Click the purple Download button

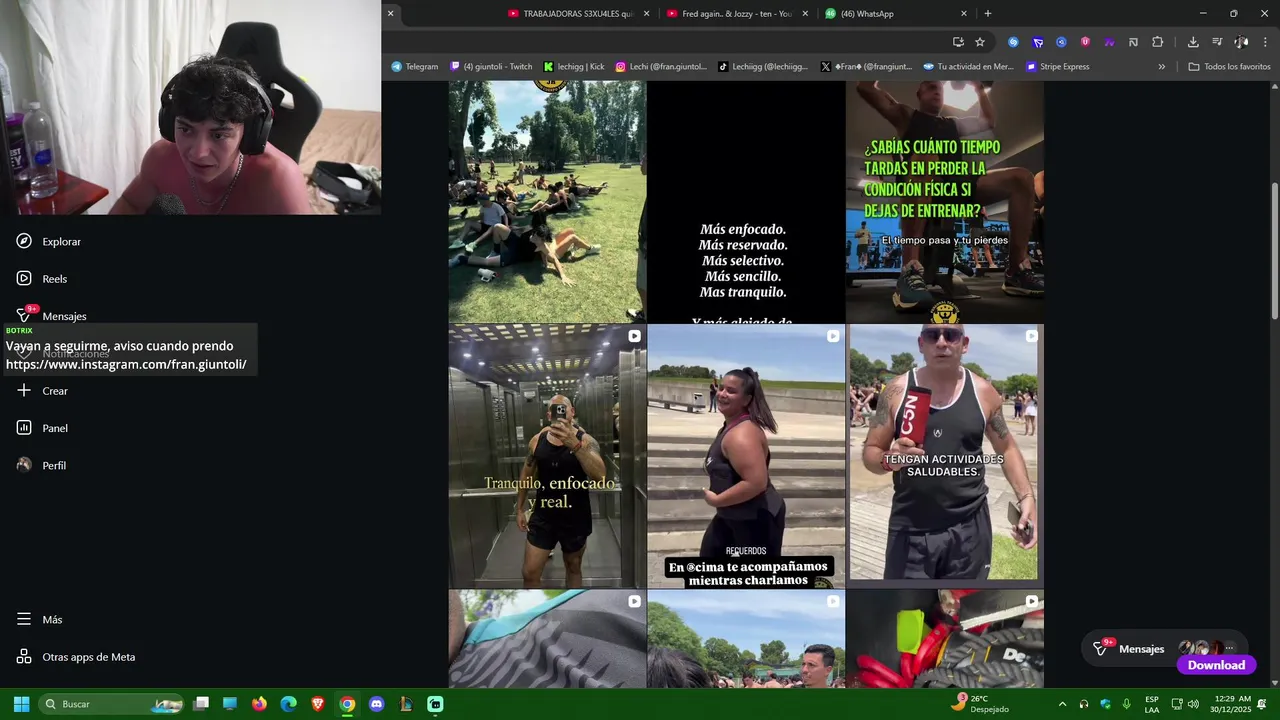coord(1216,665)
